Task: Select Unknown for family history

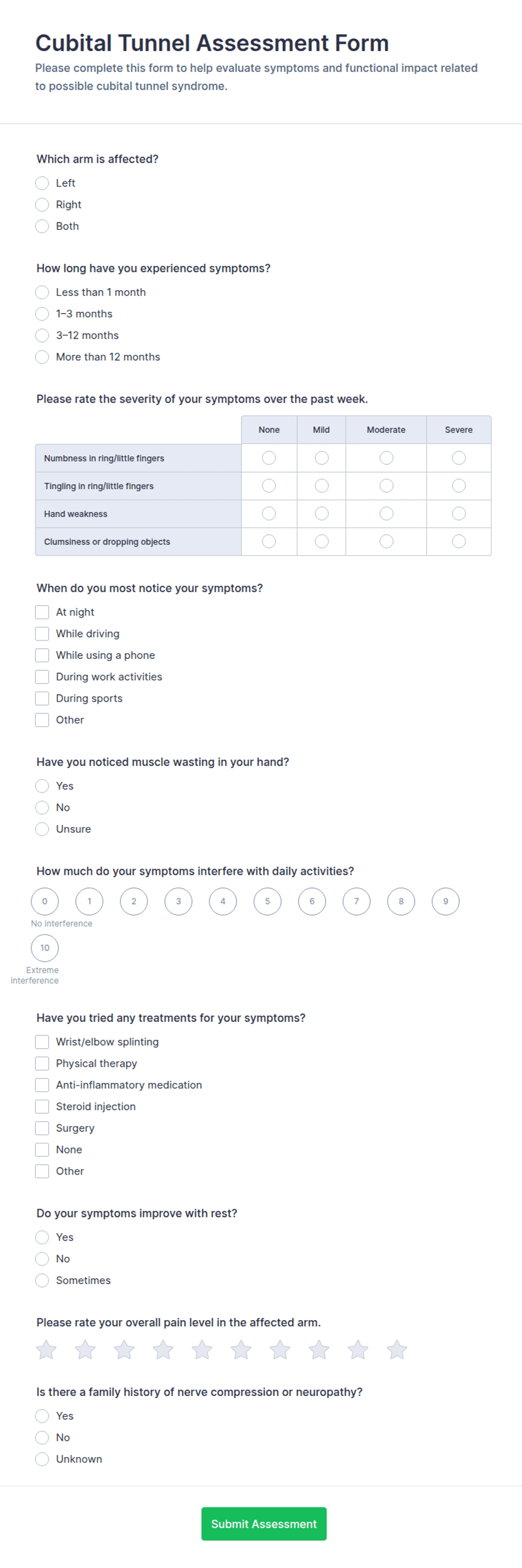Action: tap(42, 1459)
